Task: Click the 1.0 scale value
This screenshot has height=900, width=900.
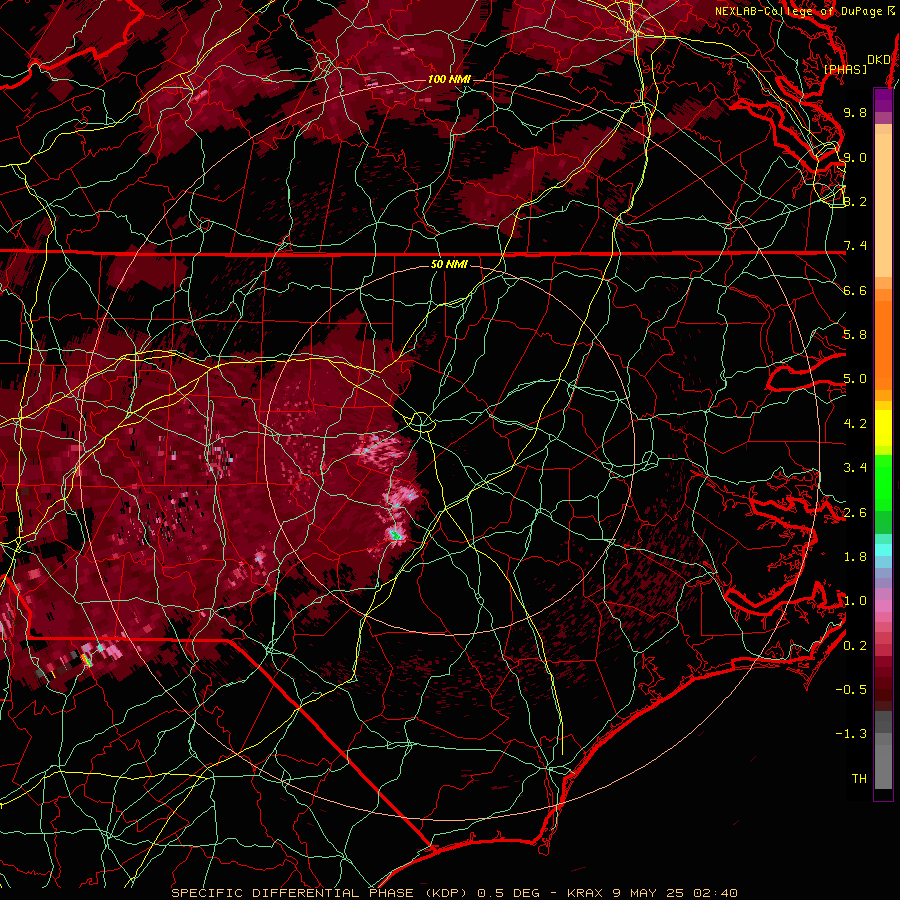Action: pos(855,601)
